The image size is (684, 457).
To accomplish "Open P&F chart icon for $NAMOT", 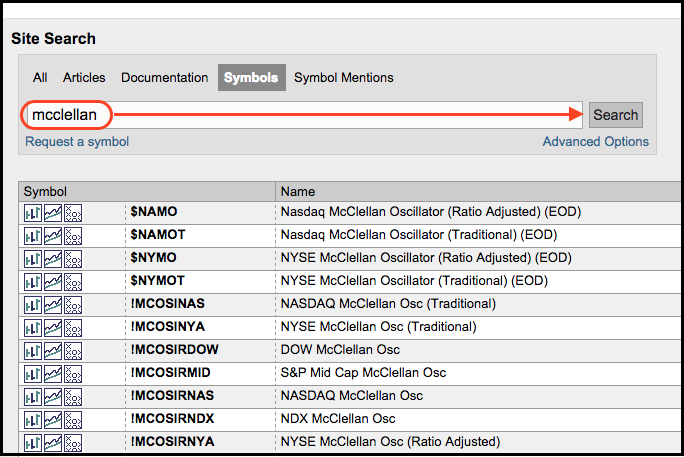I will pos(73,236).
